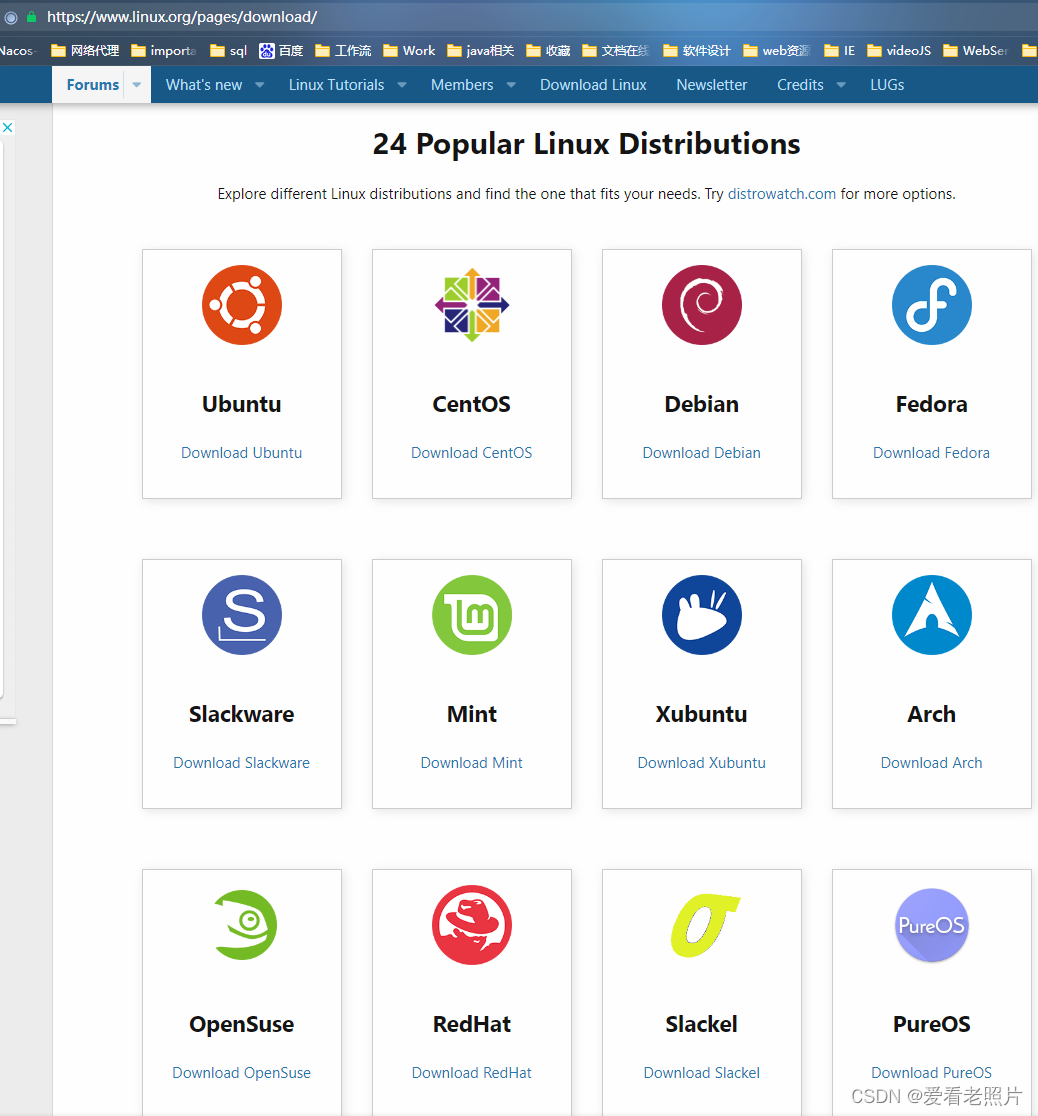Screen dimensions: 1038x1116
Task: Open the Work bookmark folder
Action: pyautogui.click(x=409, y=51)
